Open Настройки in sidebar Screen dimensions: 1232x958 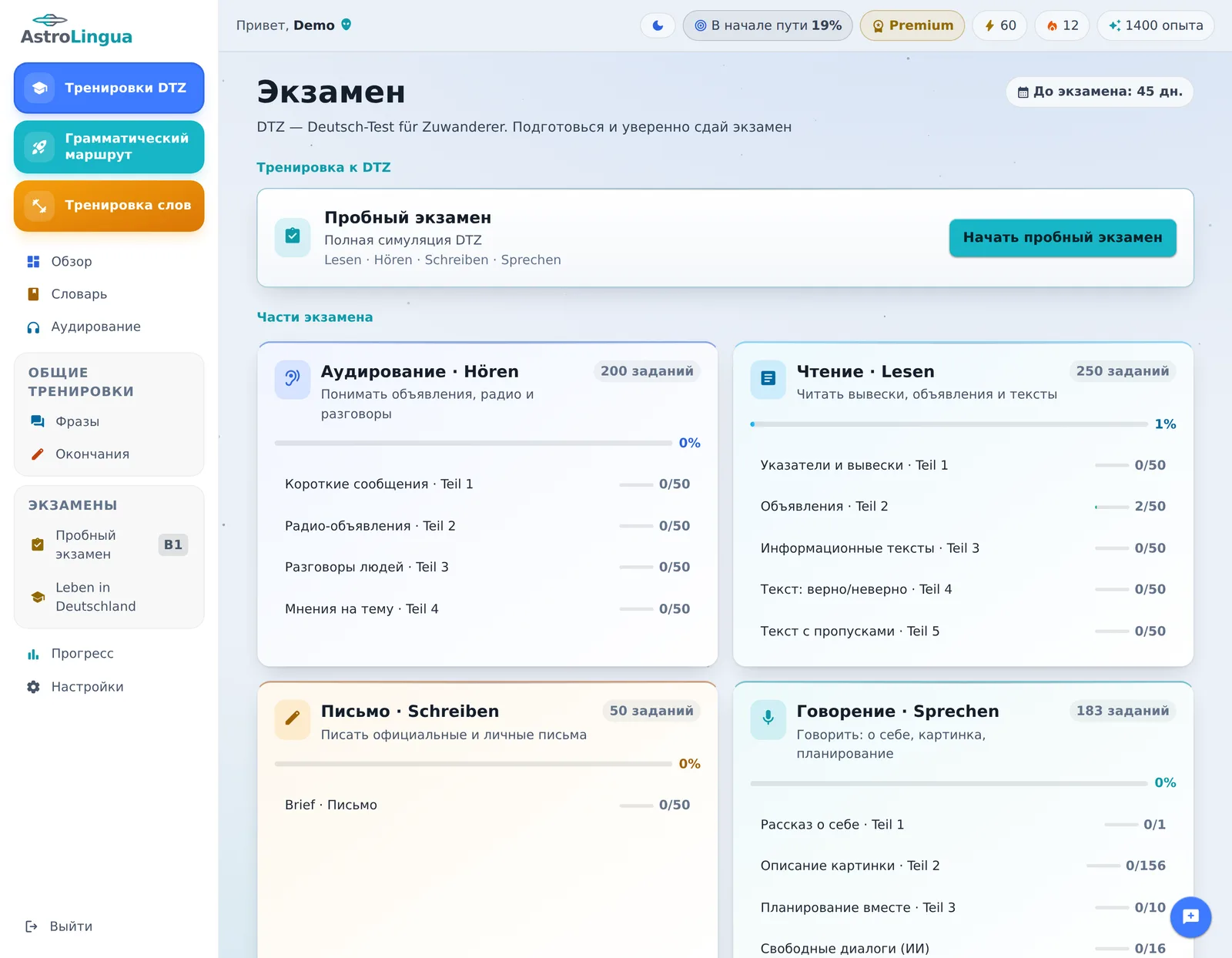click(x=109, y=687)
